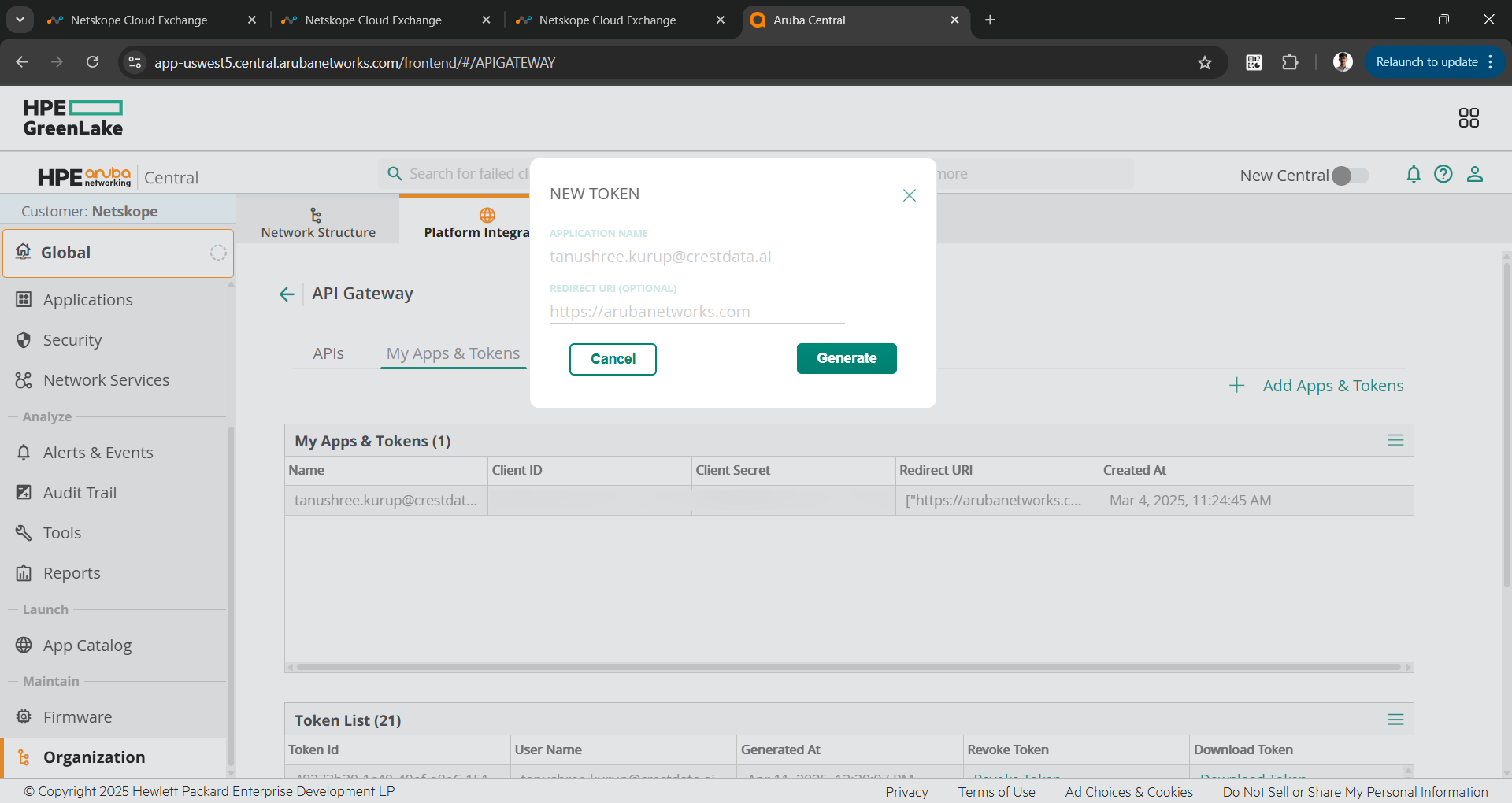Viewport: 1512px width, 803px height.
Task: Click the App Catalog globe icon
Action: tap(24, 645)
